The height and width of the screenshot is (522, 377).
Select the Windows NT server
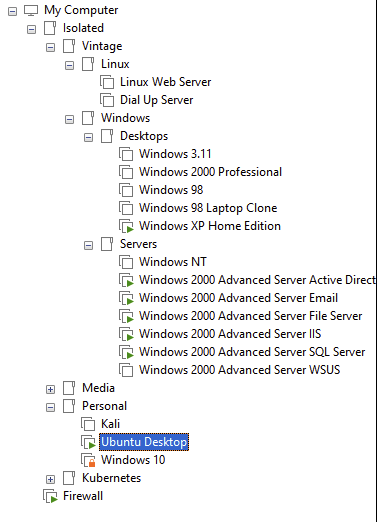[x=173, y=262]
